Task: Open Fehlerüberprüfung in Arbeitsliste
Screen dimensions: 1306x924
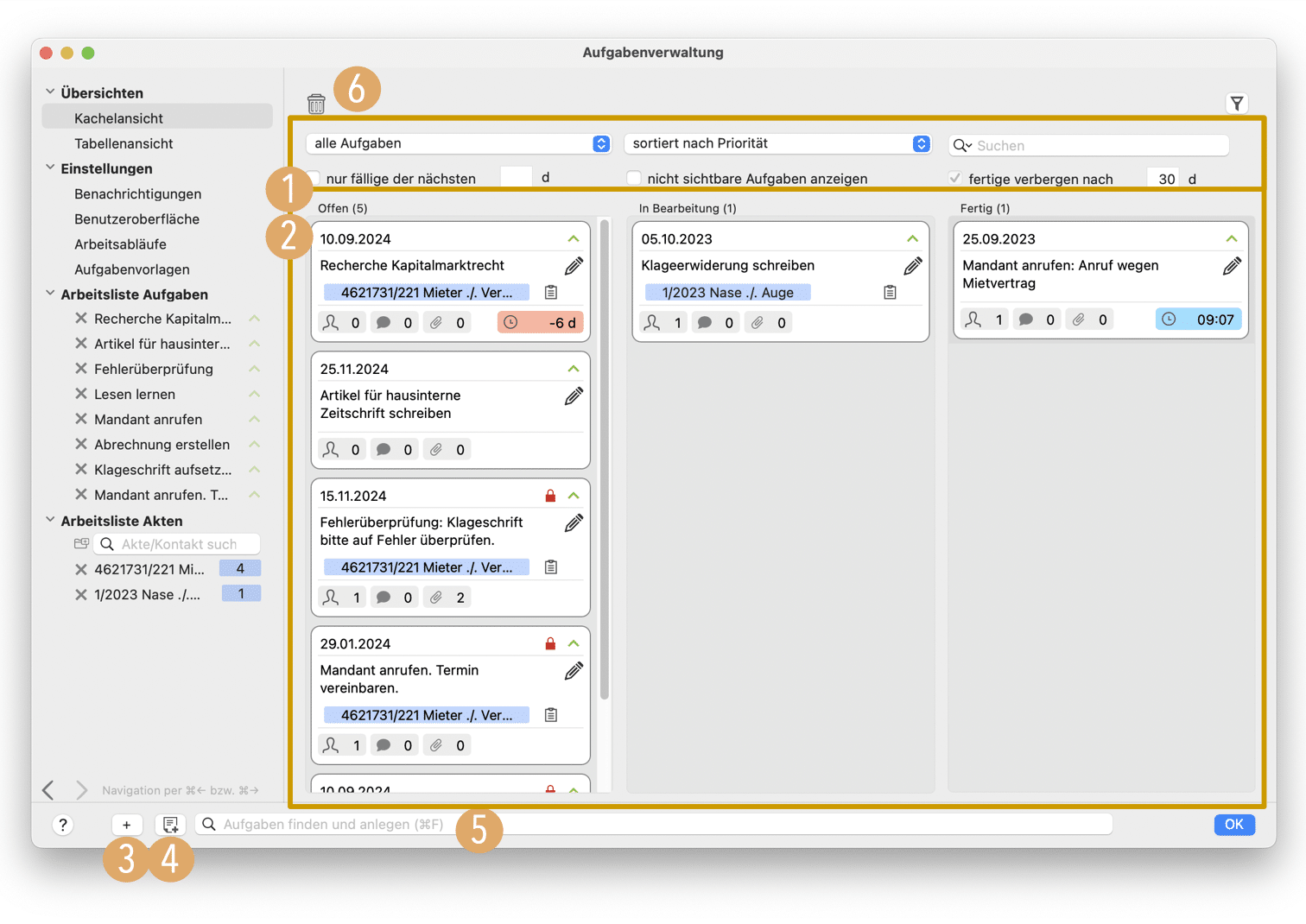Action: [154, 369]
